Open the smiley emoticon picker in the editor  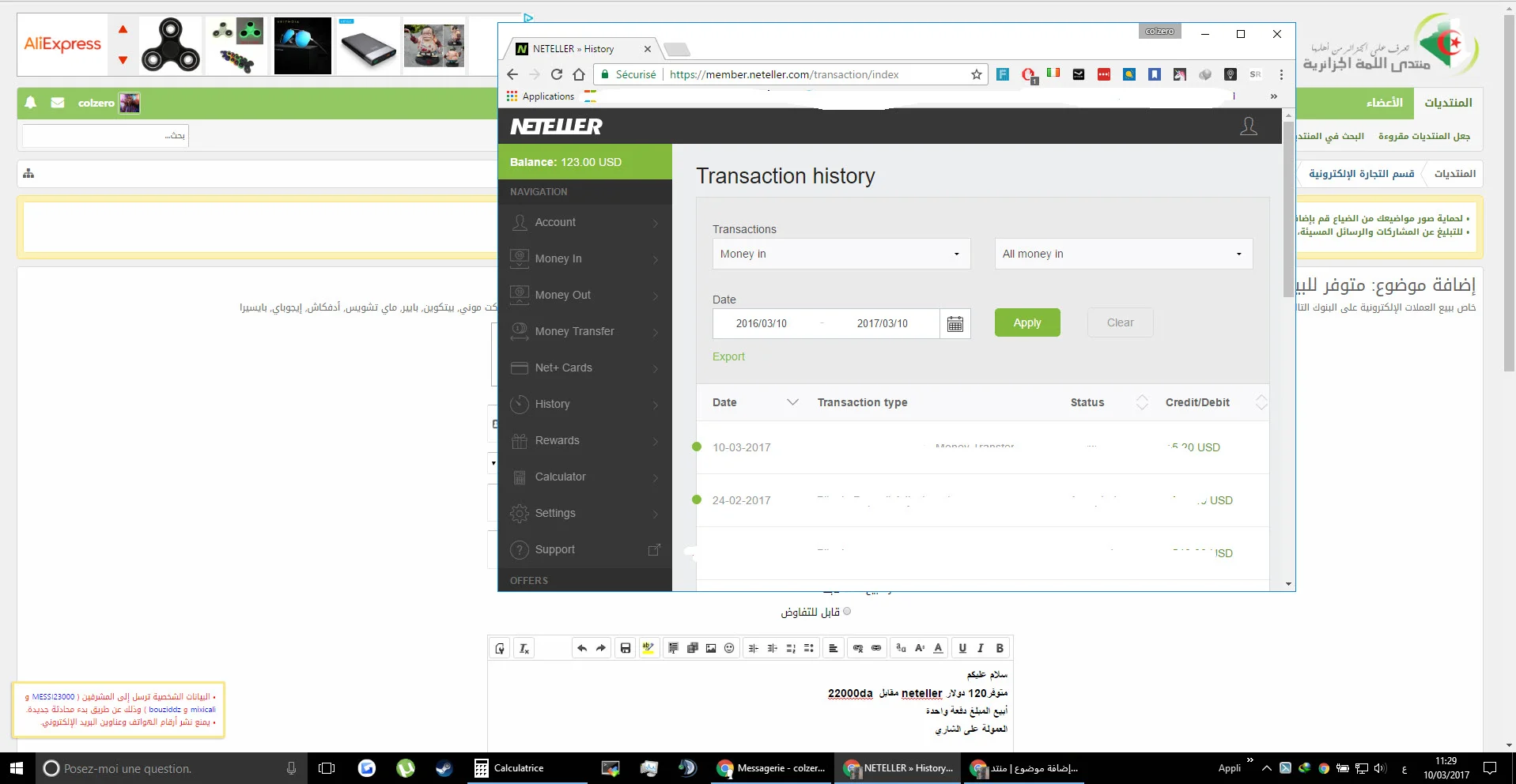click(729, 648)
